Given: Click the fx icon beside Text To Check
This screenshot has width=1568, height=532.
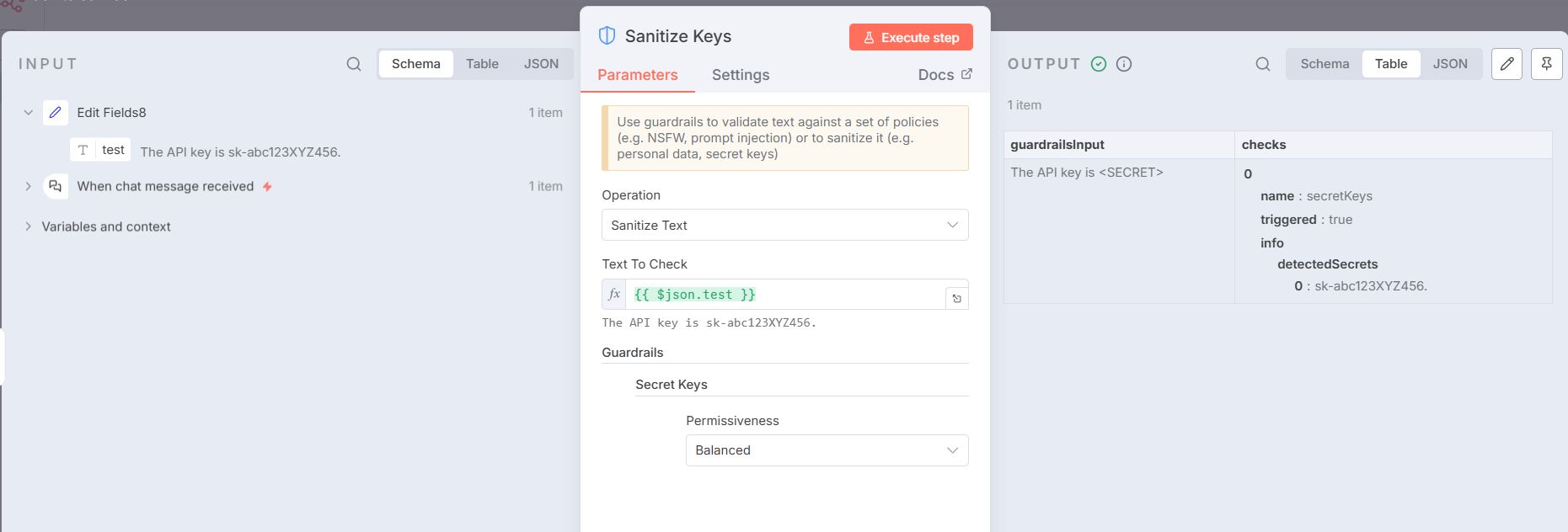Looking at the screenshot, I should [x=613, y=295].
